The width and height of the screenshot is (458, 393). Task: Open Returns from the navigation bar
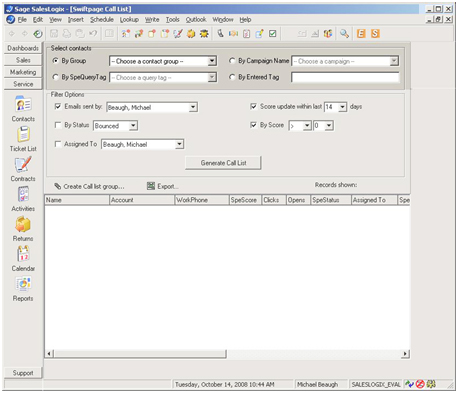pyautogui.click(x=23, y=229)
